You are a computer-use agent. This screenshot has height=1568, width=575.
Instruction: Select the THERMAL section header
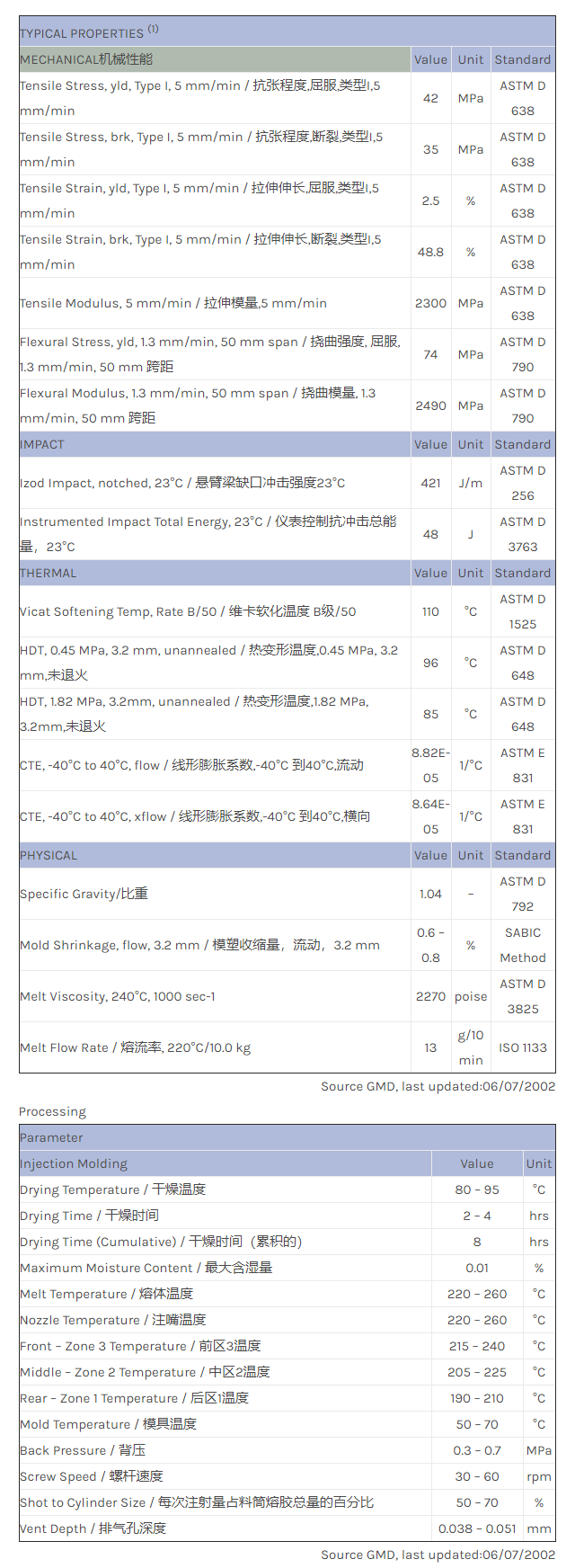coord(49,573)
